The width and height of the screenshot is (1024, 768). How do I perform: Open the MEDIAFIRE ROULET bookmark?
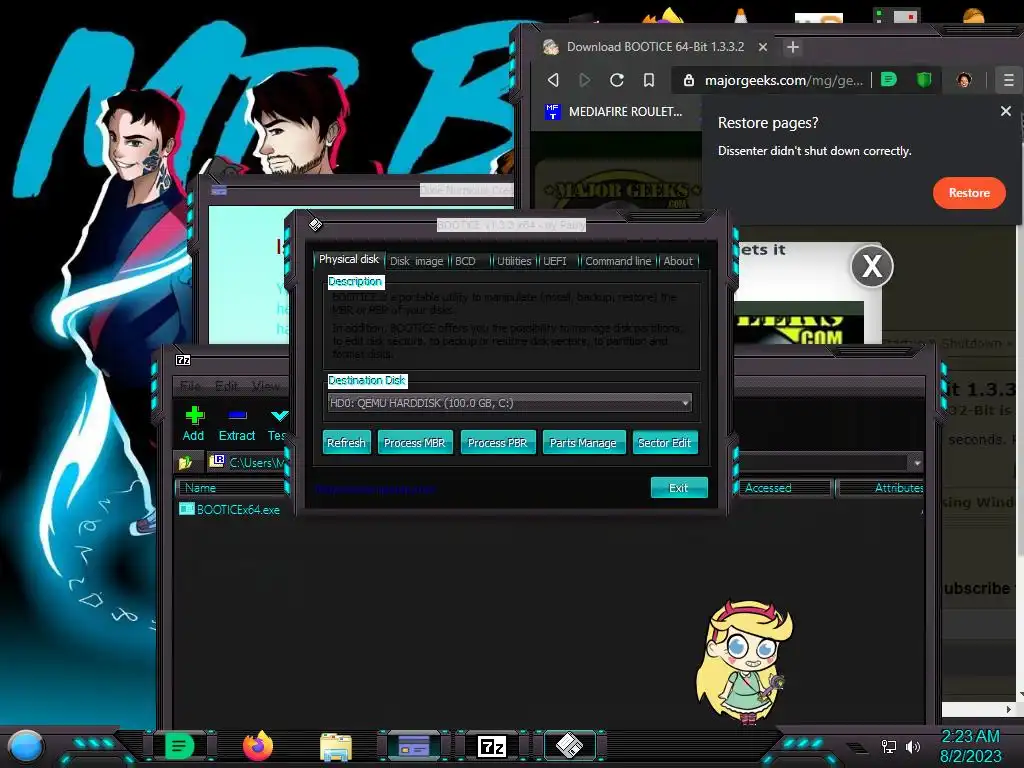coord(615,112)
